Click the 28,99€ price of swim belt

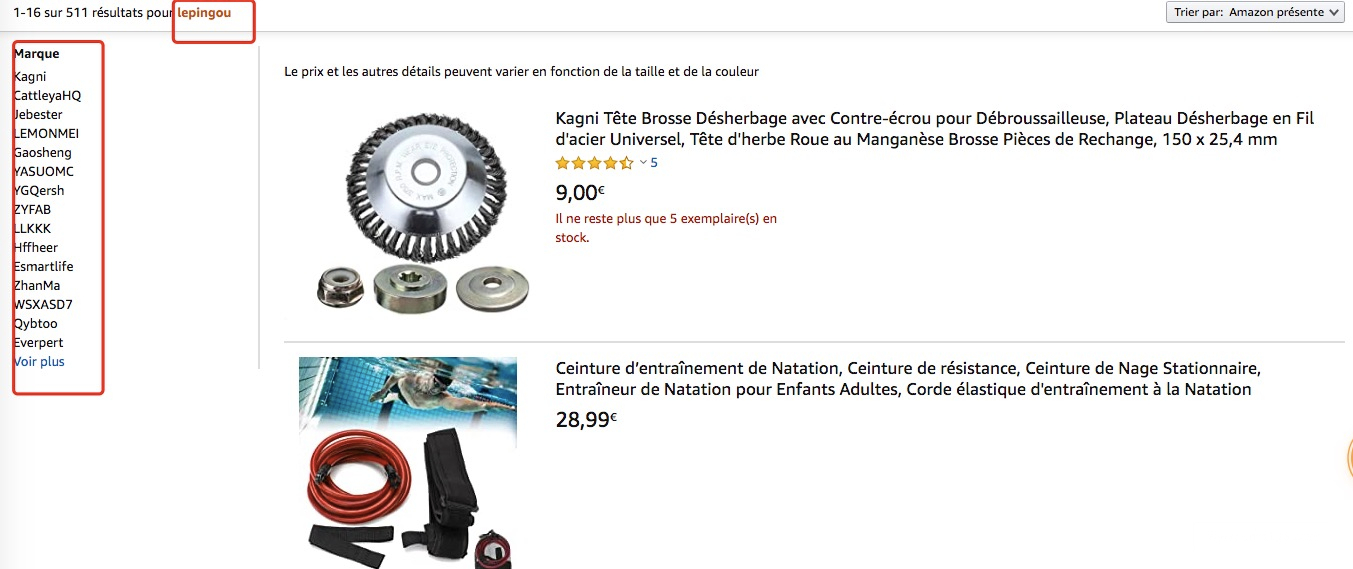[586, 420]
